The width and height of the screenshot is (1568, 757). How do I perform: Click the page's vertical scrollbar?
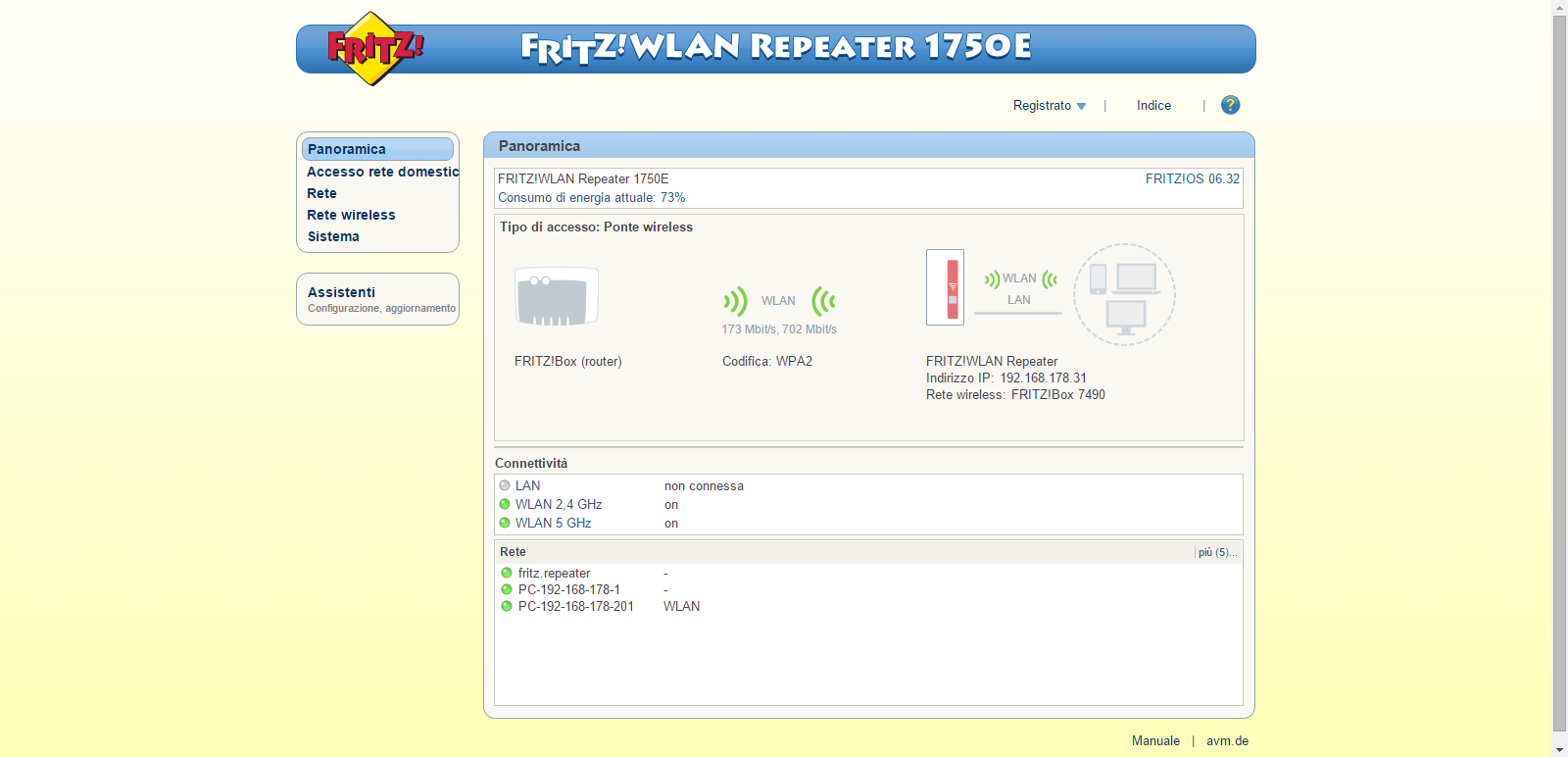click(x=1559, y=373)
